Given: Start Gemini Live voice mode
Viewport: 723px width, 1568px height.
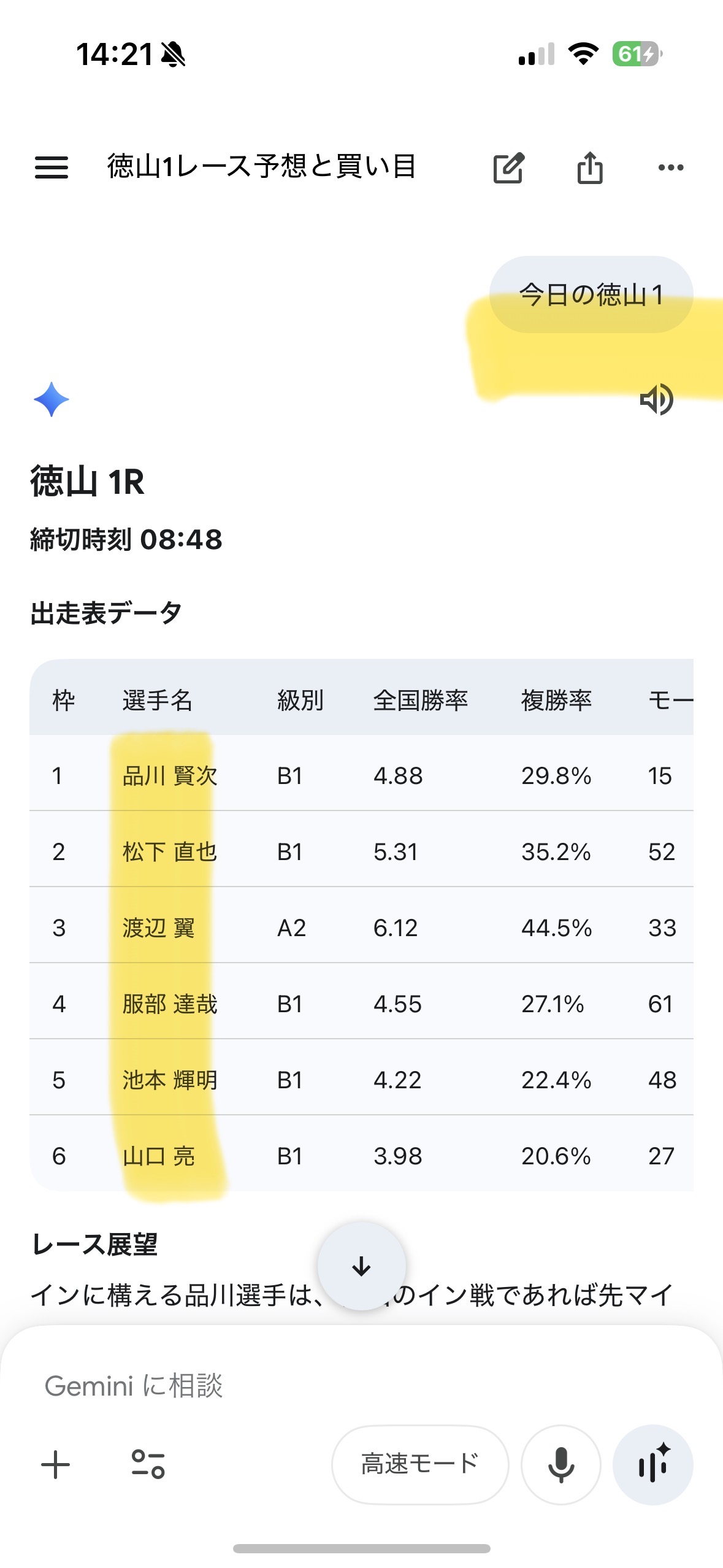Looking at the screenshot, I should click(x=653, y=1464).
